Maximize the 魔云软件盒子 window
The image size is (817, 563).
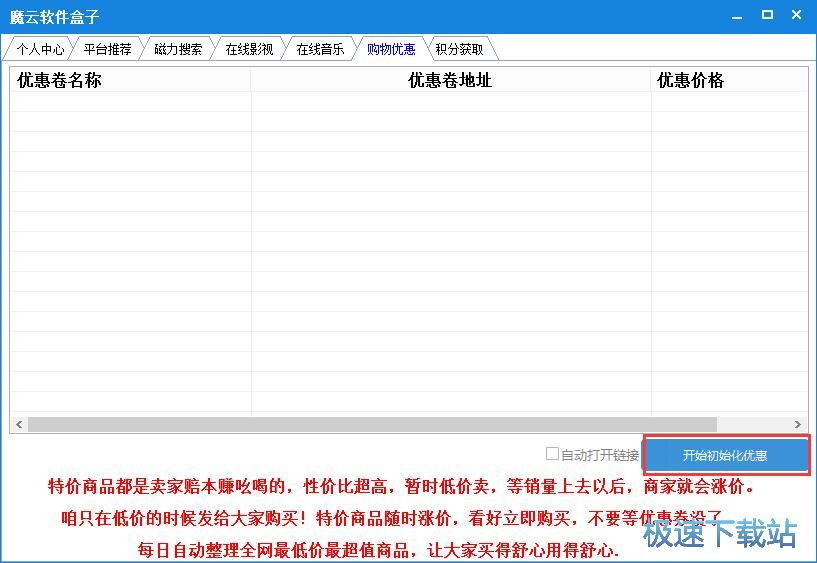click(767, 15)
